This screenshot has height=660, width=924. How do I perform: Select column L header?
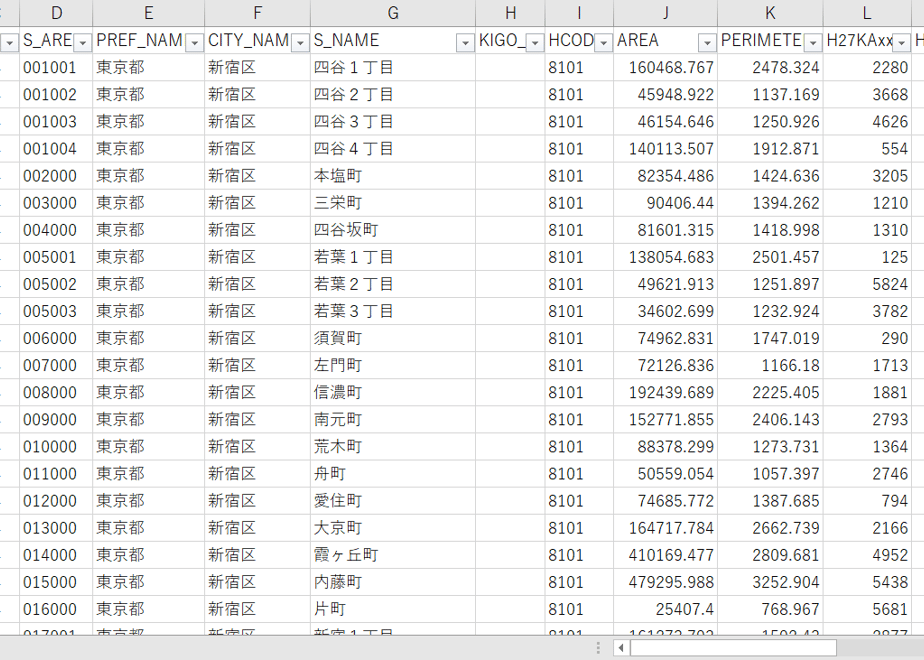coord(867,13)
